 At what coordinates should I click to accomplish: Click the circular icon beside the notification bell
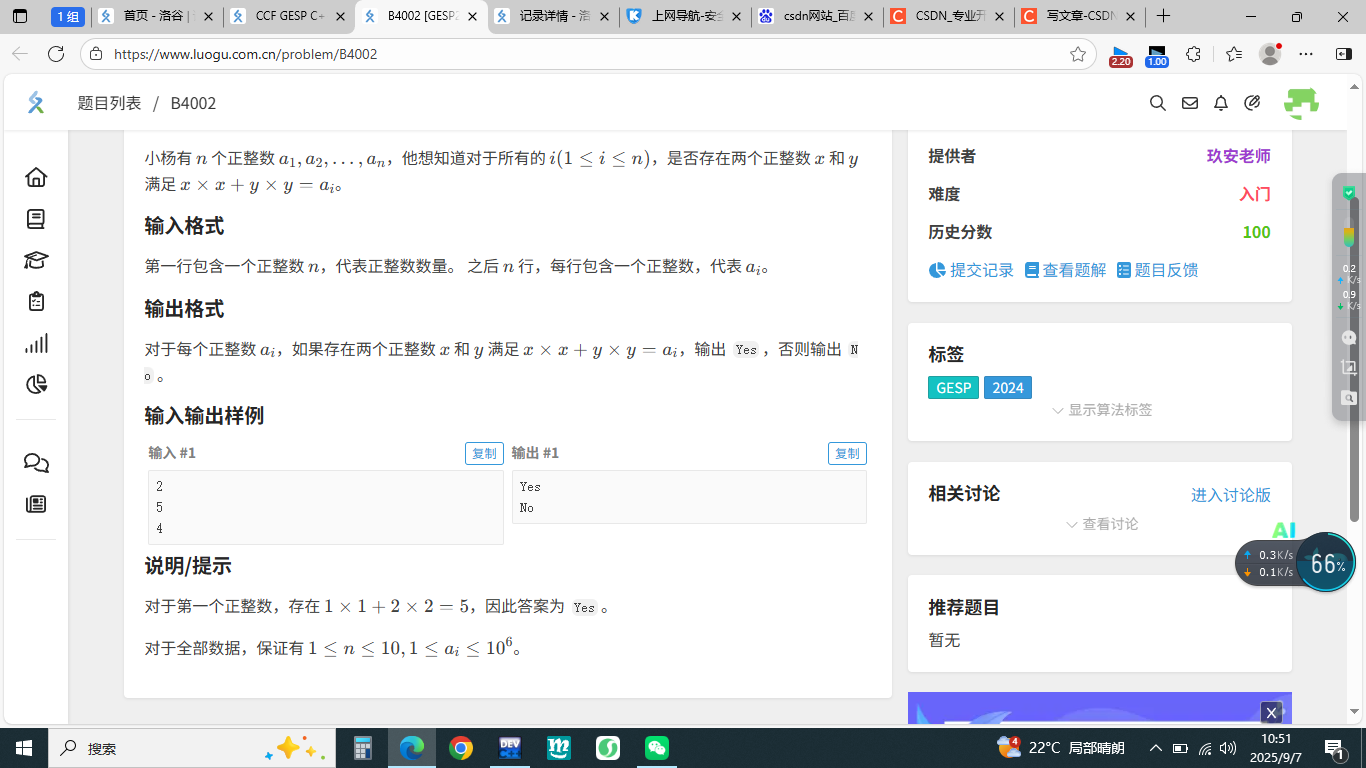click(x=1252, y=103)
